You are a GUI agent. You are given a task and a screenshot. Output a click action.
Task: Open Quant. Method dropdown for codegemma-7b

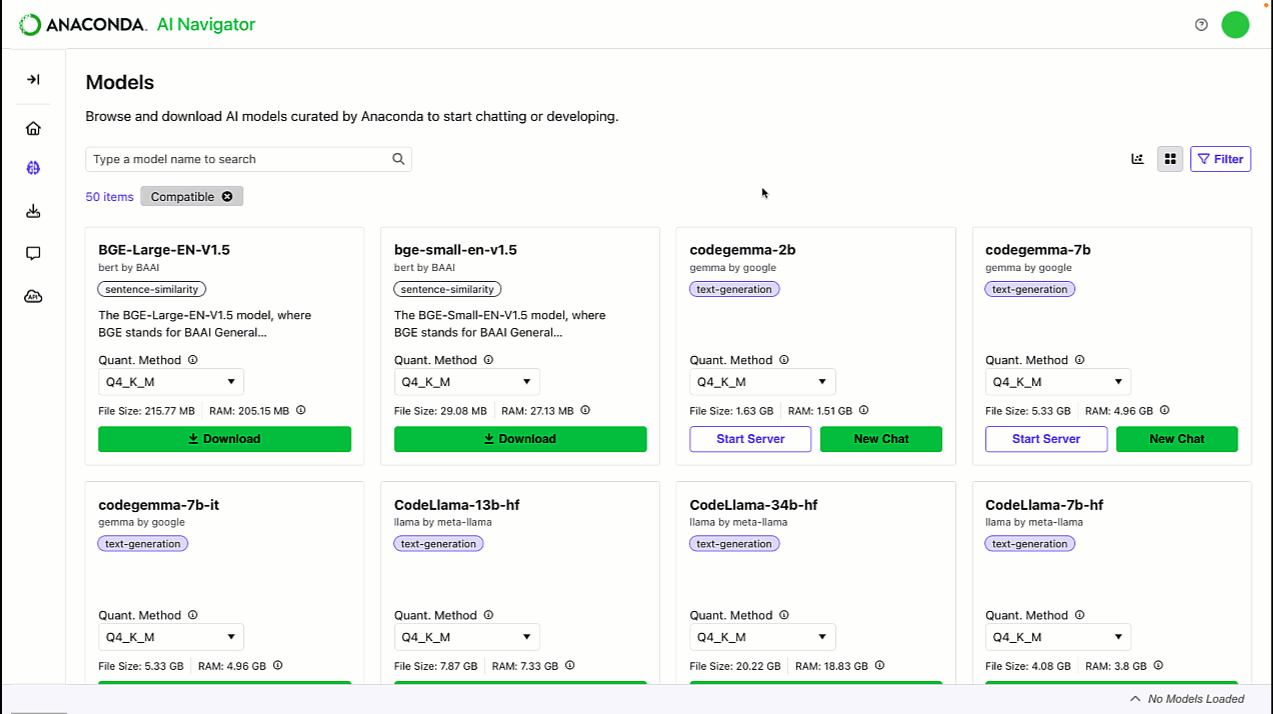click(x=1057, y=381)
